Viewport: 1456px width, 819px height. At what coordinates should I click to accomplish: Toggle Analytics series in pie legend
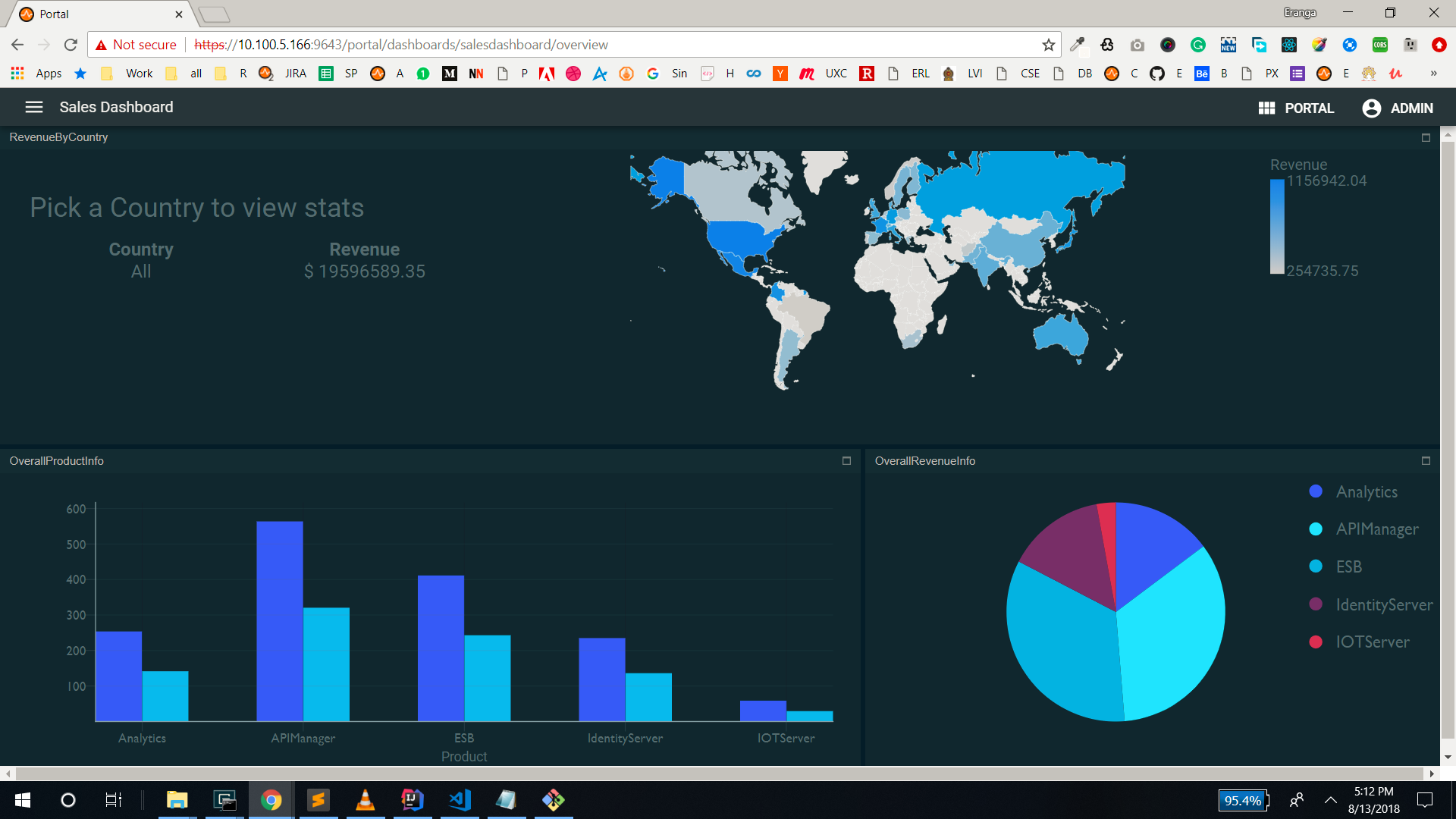tap(1354, 491)
